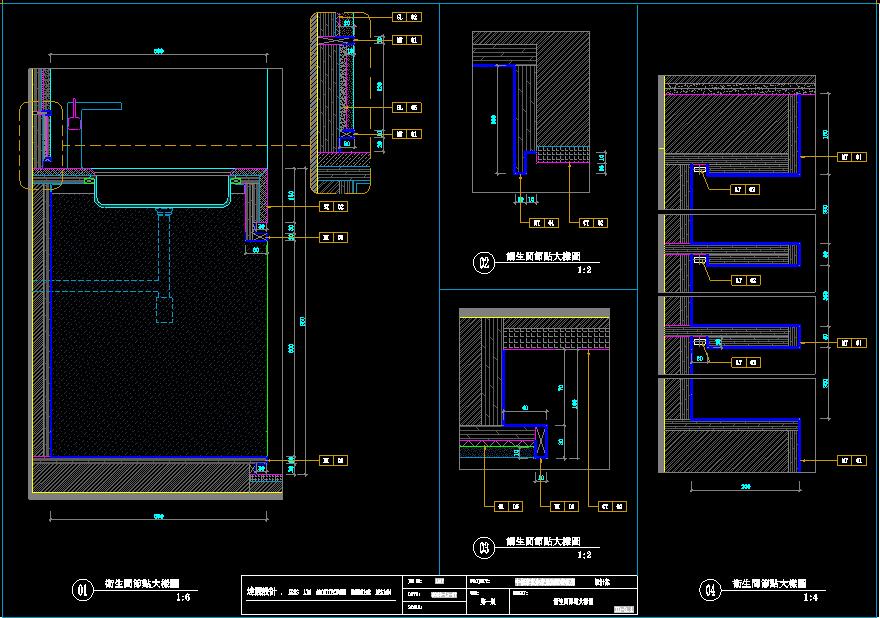Click the detail number bubble 02
Viewport: 880px width, 618px height.
click(484, 263)
